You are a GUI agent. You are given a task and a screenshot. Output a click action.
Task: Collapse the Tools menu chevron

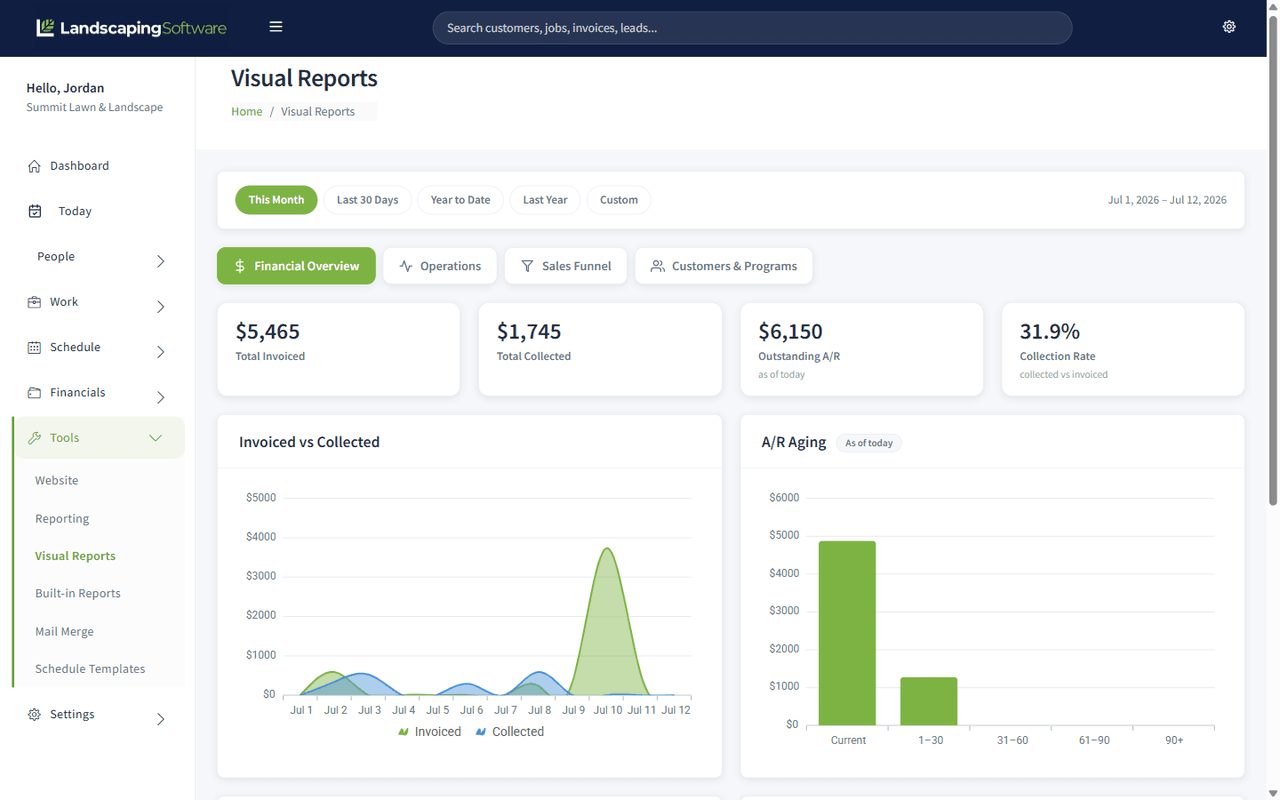(155, 438)
